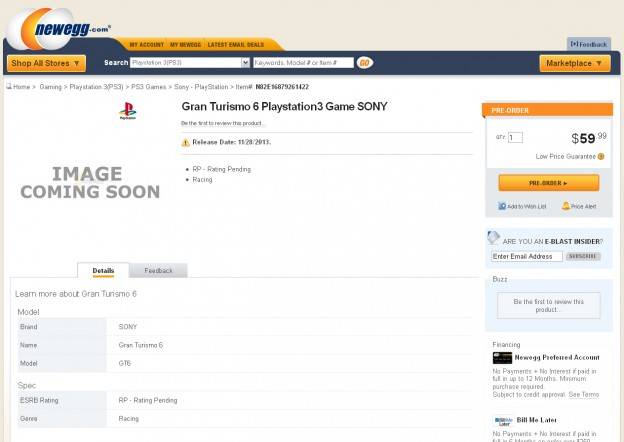Click the PS3 Games breadcrumb link
This screenshot has height=442, width=624.
pos(148,87)
